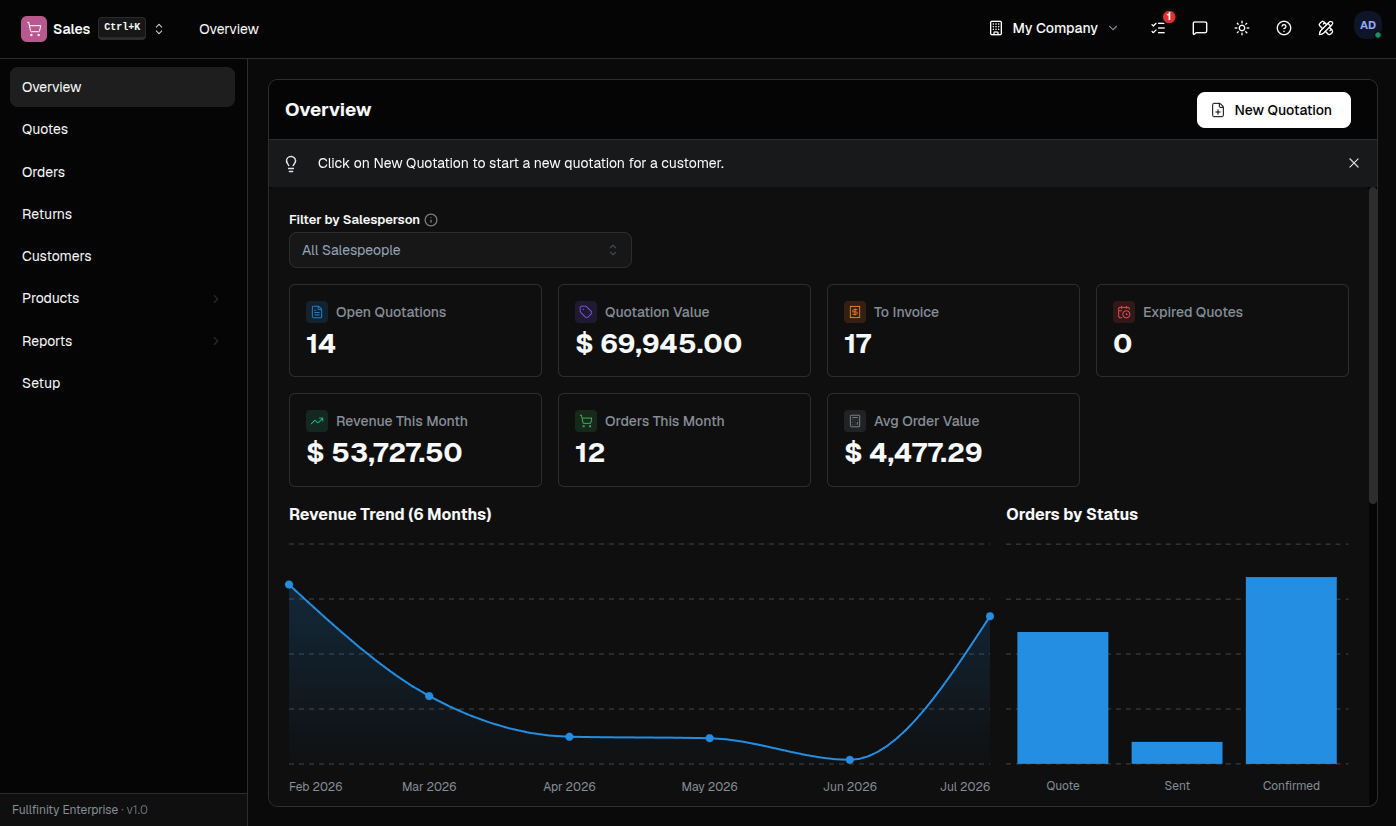Go to Quotes in the sidebar
The width and height of the screenshot is (1396, 826).
coord(122,129)
